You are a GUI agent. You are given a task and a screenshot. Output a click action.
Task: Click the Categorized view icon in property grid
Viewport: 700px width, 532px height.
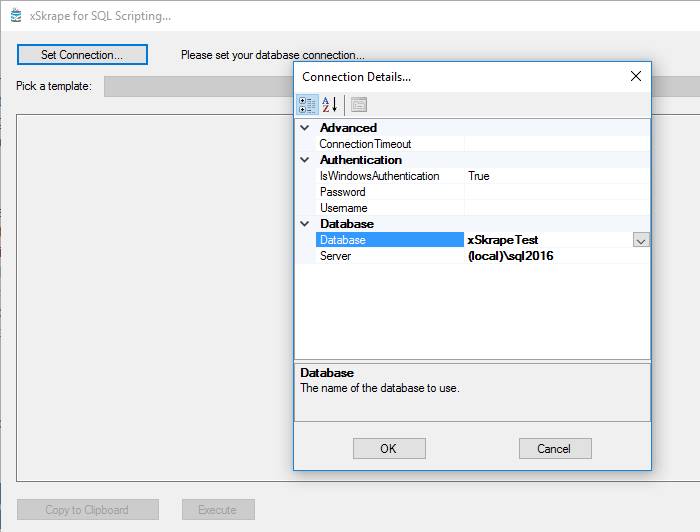pyautogui.click(x=308, y=105)
